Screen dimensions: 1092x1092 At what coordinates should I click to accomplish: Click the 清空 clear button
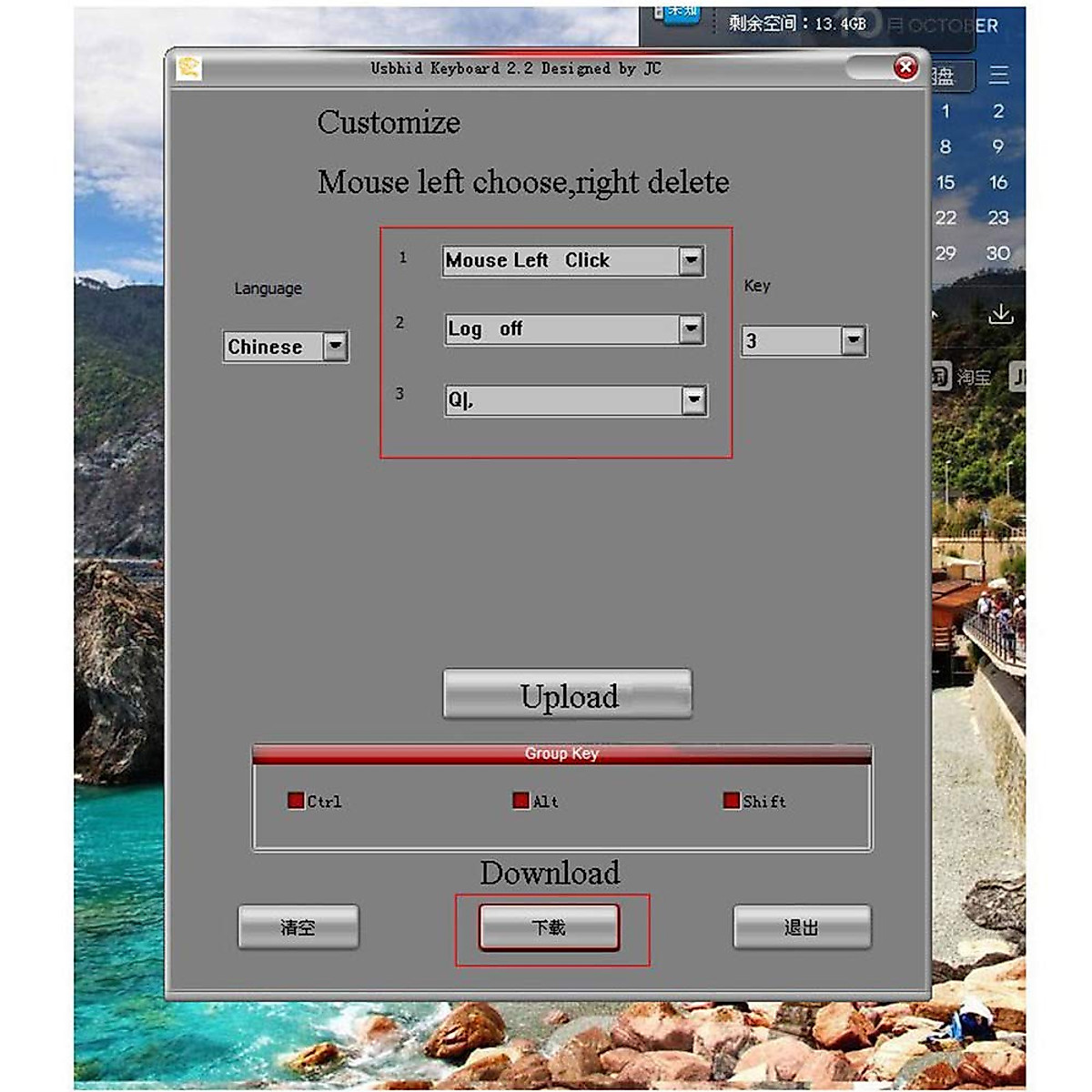coord(298,927)
